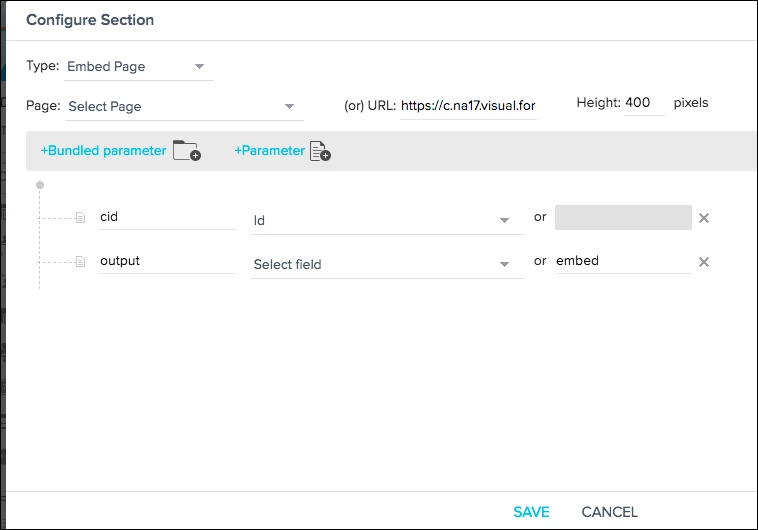Cancel the Configure Section dialog
The image size is (758, 530).
610,512
